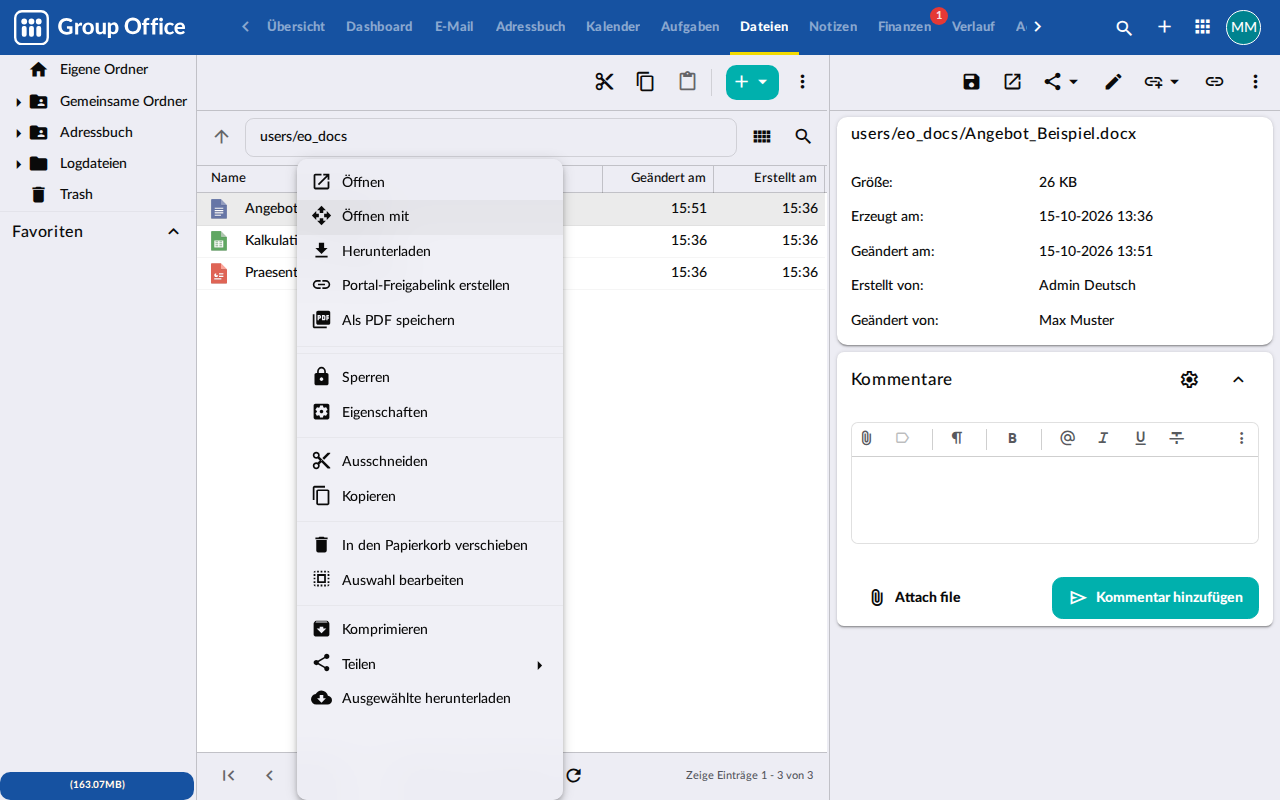Collapse the Favoriten section
Image resolution: width=1280 pixels, height=800 pixels.
(x=173, y=232)
